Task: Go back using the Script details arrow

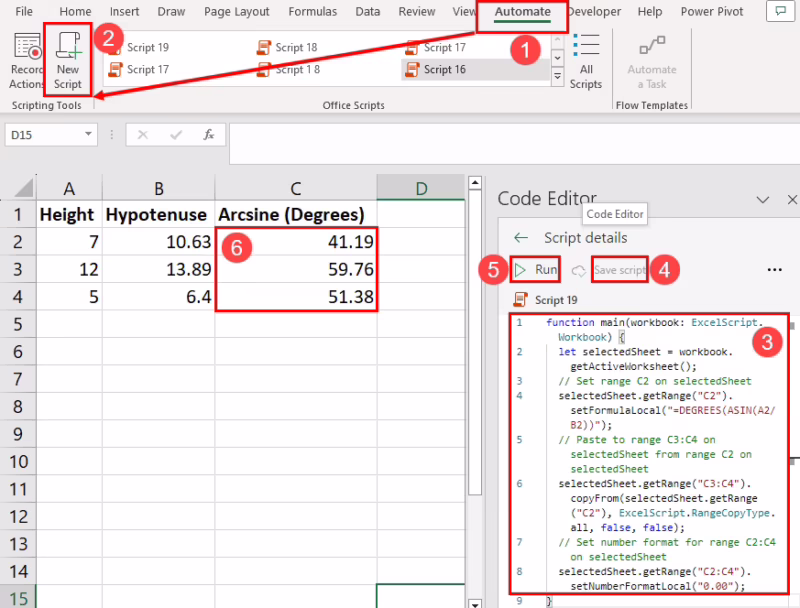Action: click(x=520, y=238)
